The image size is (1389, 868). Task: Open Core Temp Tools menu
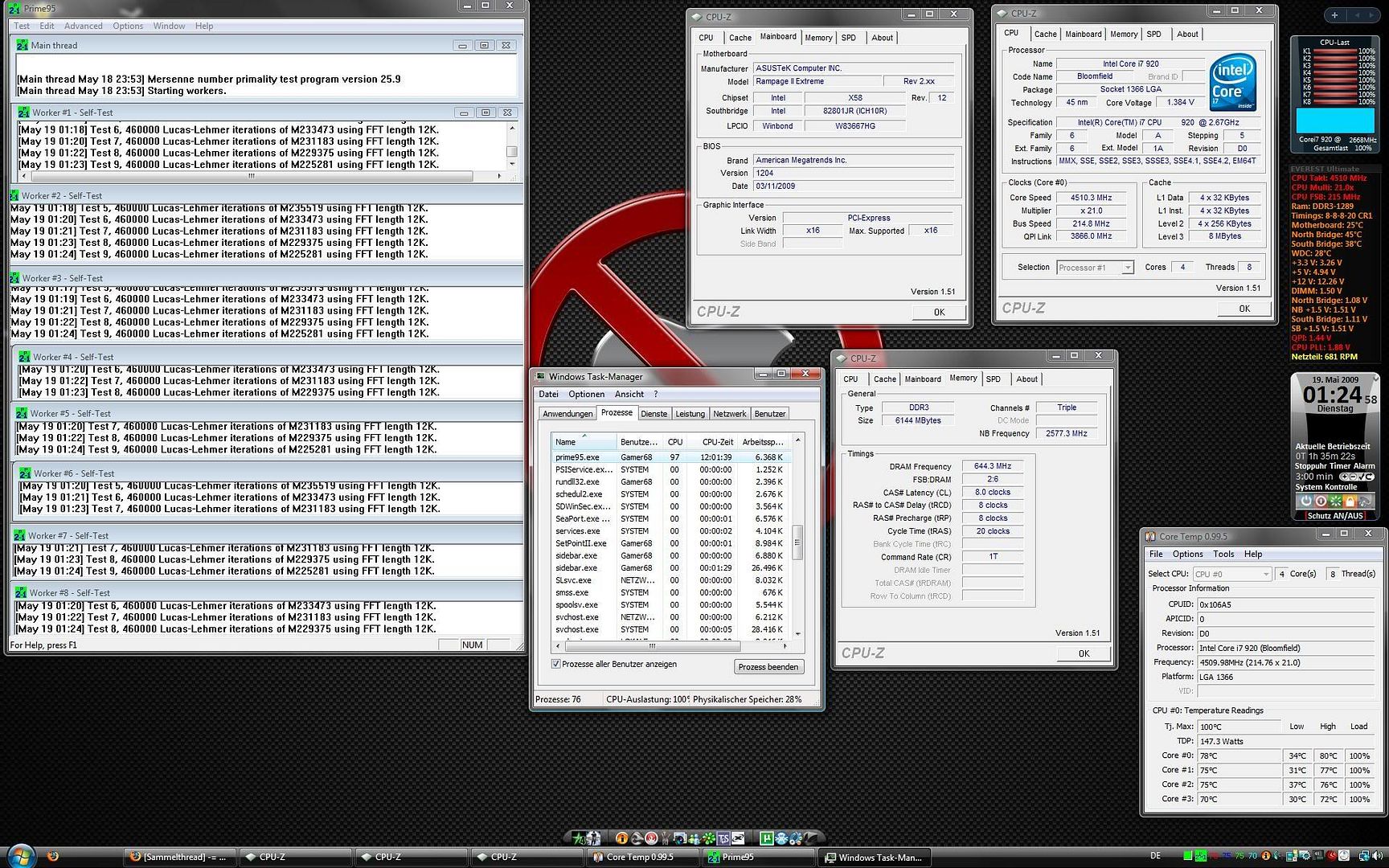click(1223, 554)
